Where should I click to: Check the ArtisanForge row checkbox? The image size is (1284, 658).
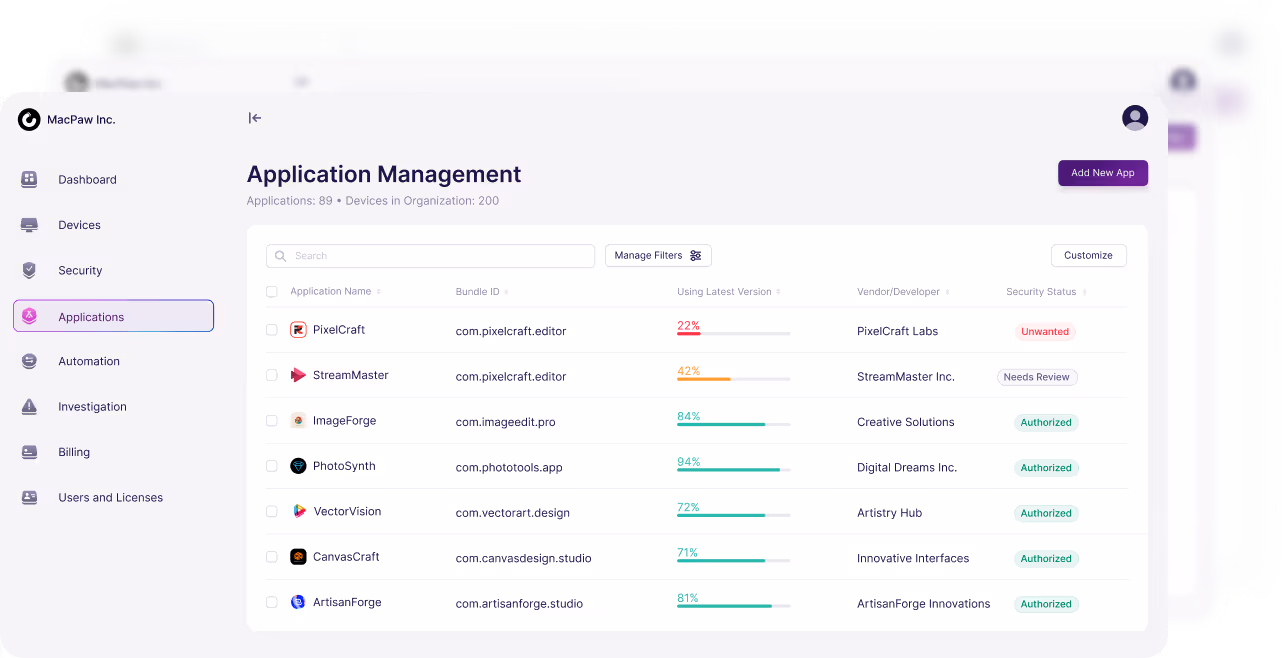pyautogui.click(x=272, y=602)
